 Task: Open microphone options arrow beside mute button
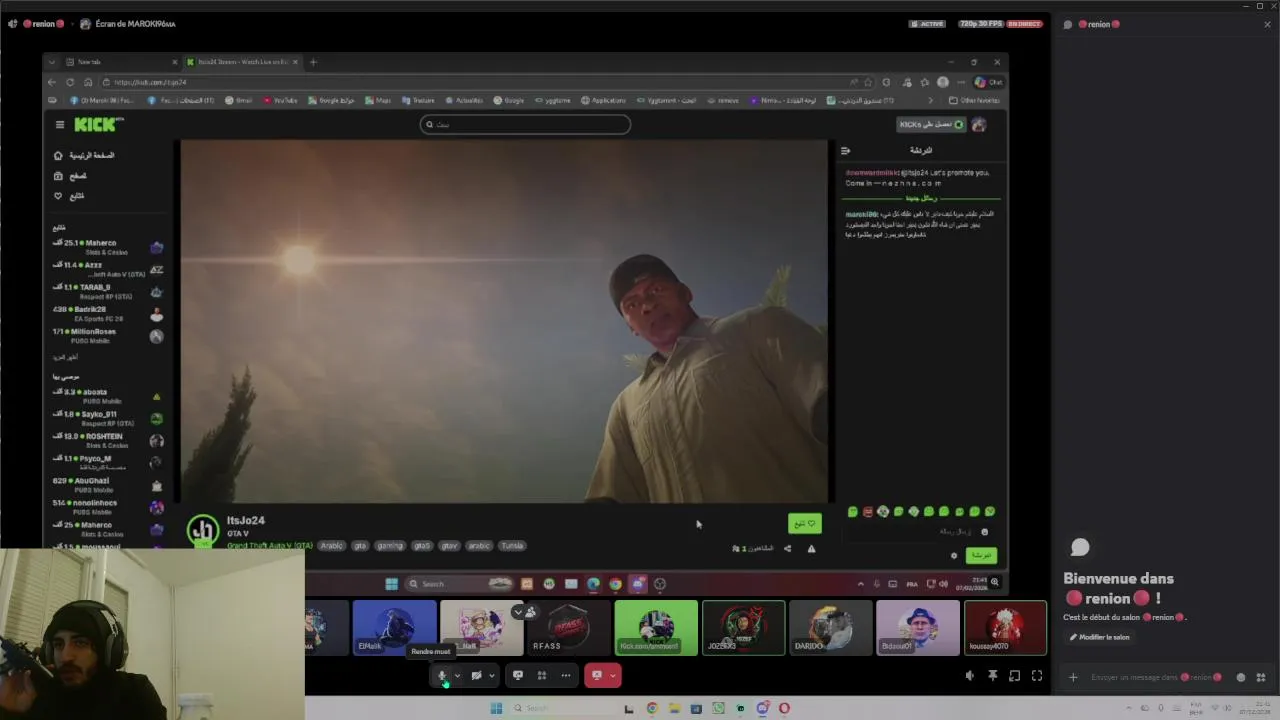click(457, 676)
